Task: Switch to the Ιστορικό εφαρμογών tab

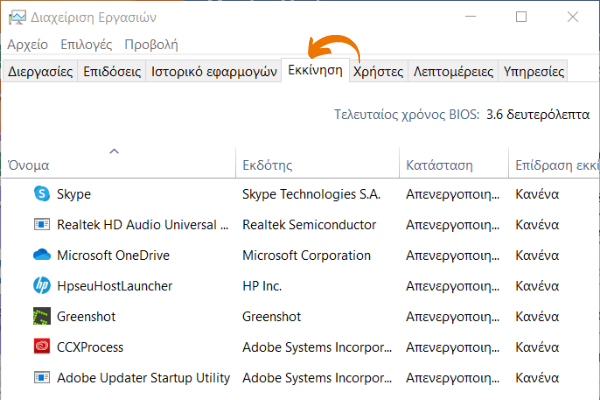Action: click(x=214, y=71)
